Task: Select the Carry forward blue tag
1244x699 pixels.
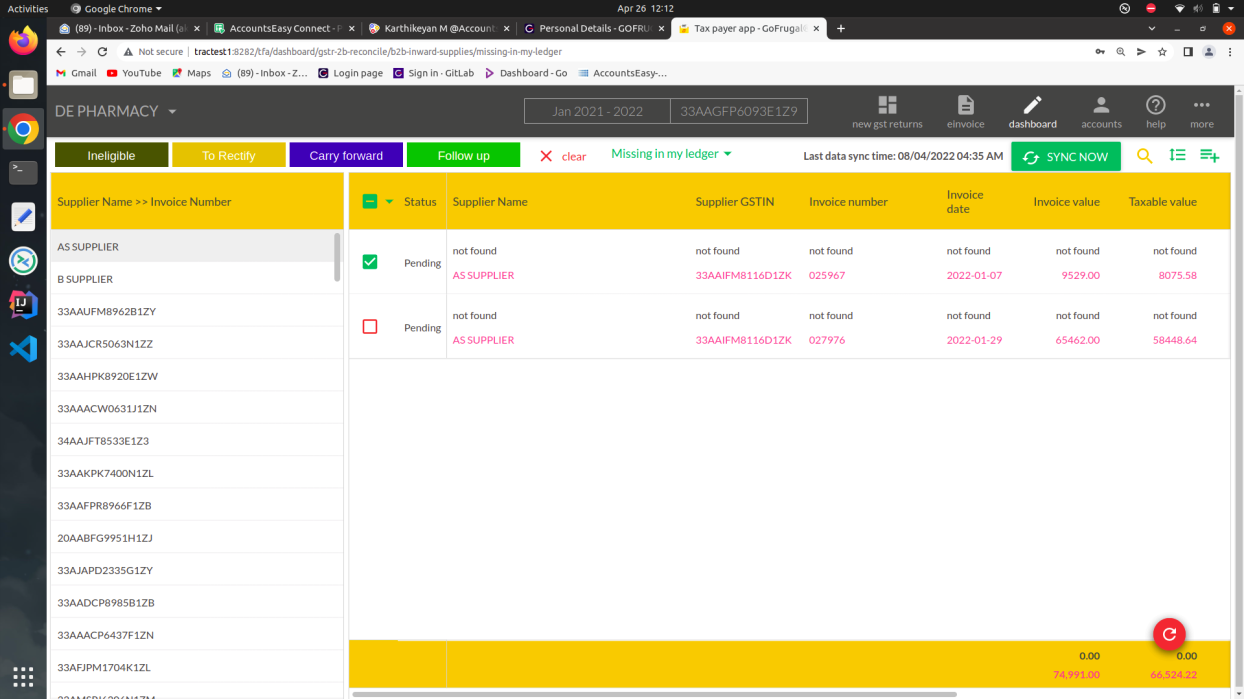Action: pyautogui.click(x=346, y=155)
